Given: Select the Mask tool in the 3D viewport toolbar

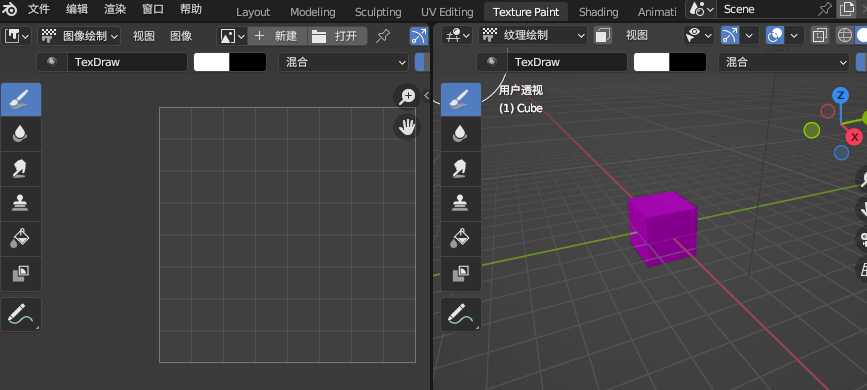Looking at the screenshot, I should point(461,273).
